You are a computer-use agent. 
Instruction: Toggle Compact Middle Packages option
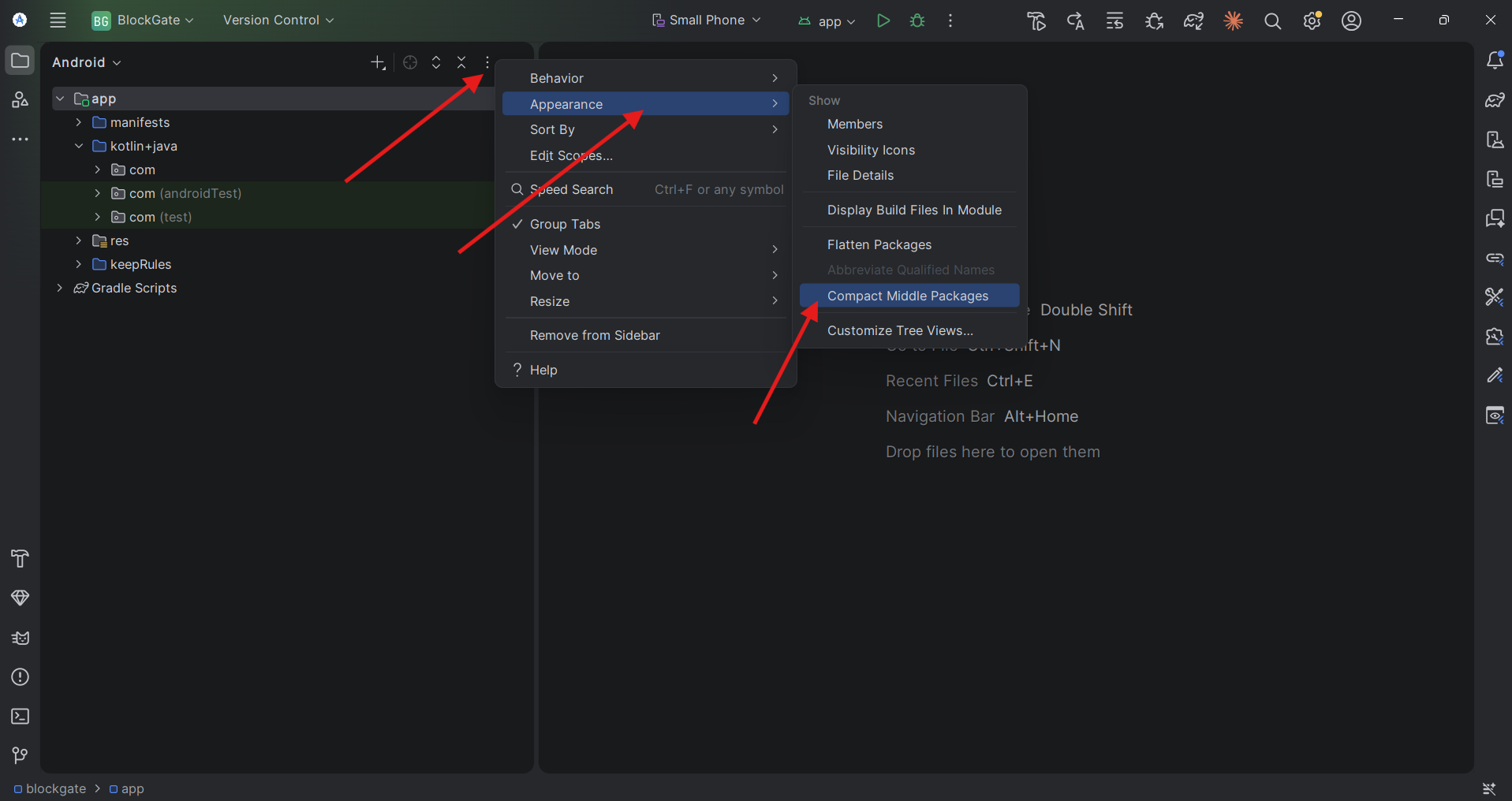point(909,296)
